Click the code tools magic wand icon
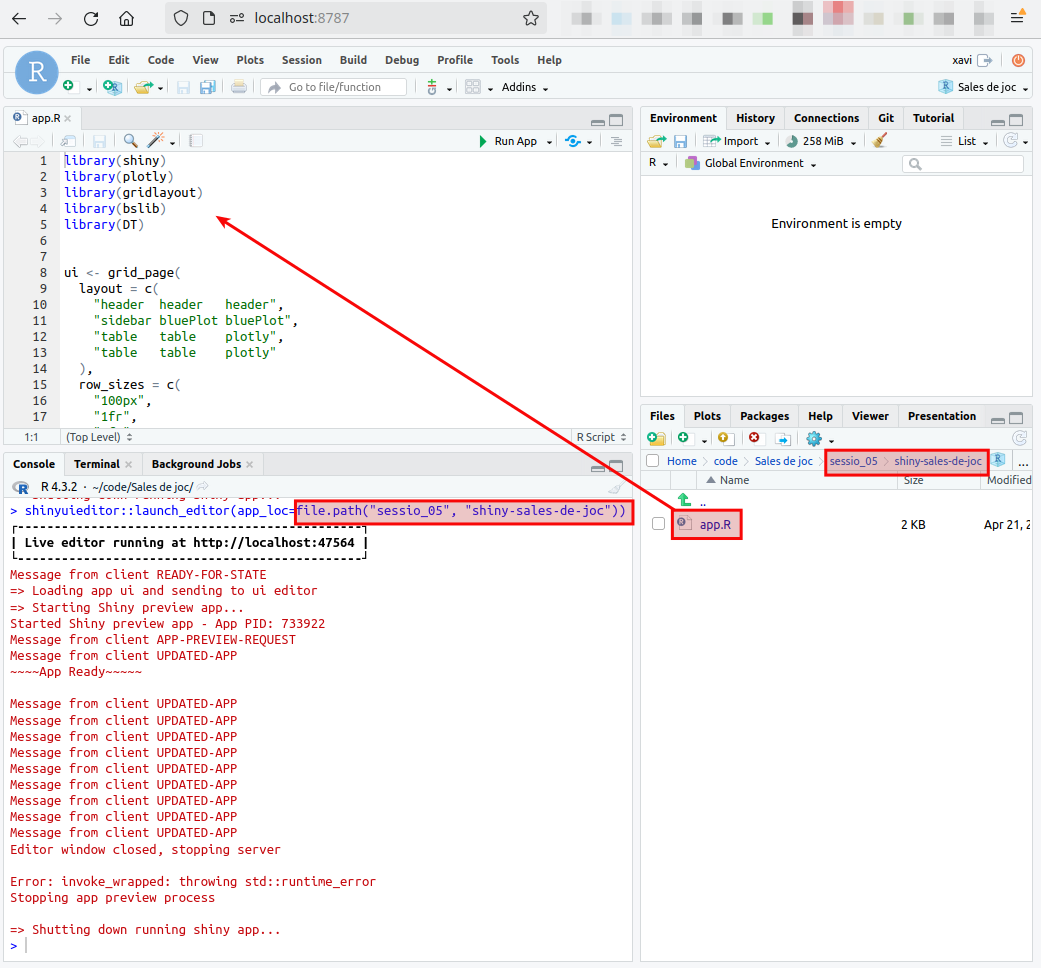Image resolution: width=1041 pixels, height=968 pixels. (x=156, y=141)
